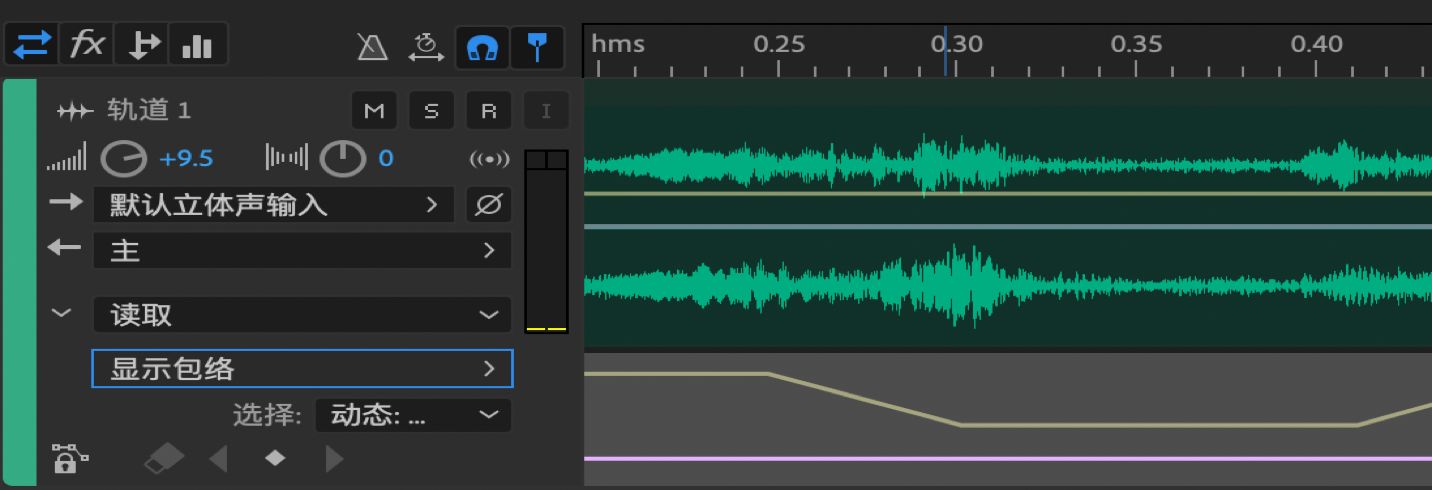The image size is (1432, 490).
Task: Click timeline ruler at 0.25
Action: tap(778, 44)
